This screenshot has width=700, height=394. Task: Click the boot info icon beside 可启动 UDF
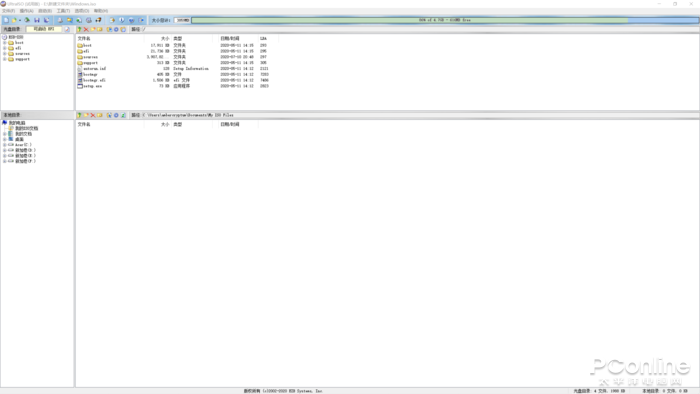(x=67, y=29)
